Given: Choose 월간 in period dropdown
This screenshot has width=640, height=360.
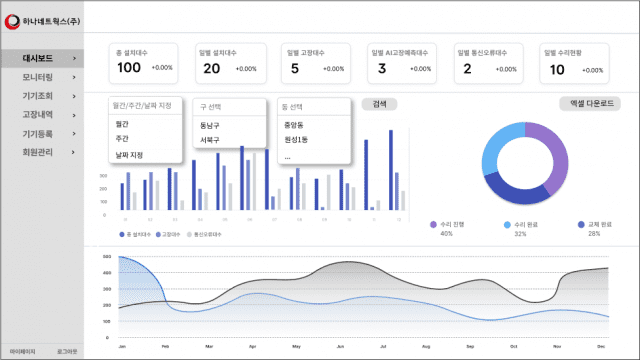Looking at the screenshot, I should 122,124.
